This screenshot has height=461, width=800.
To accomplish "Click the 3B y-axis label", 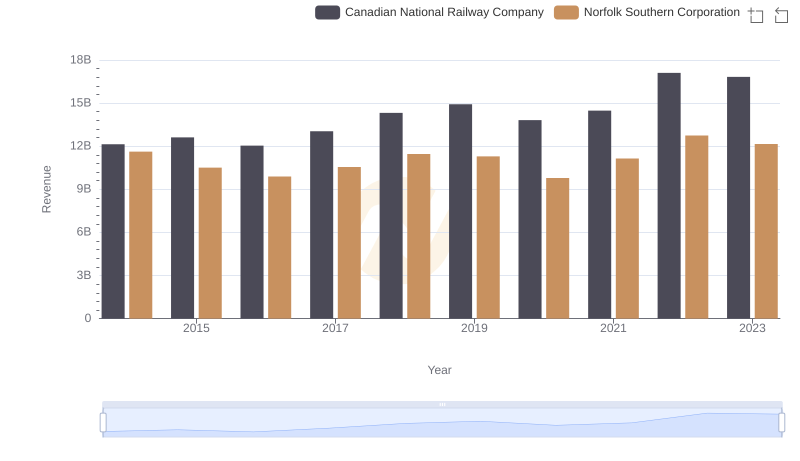I will [84, 275].
